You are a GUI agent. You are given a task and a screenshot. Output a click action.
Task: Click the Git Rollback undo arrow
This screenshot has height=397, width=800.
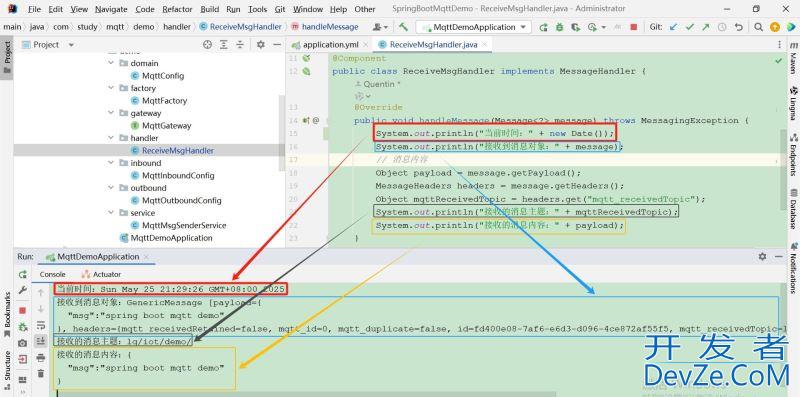coord(738,27)
